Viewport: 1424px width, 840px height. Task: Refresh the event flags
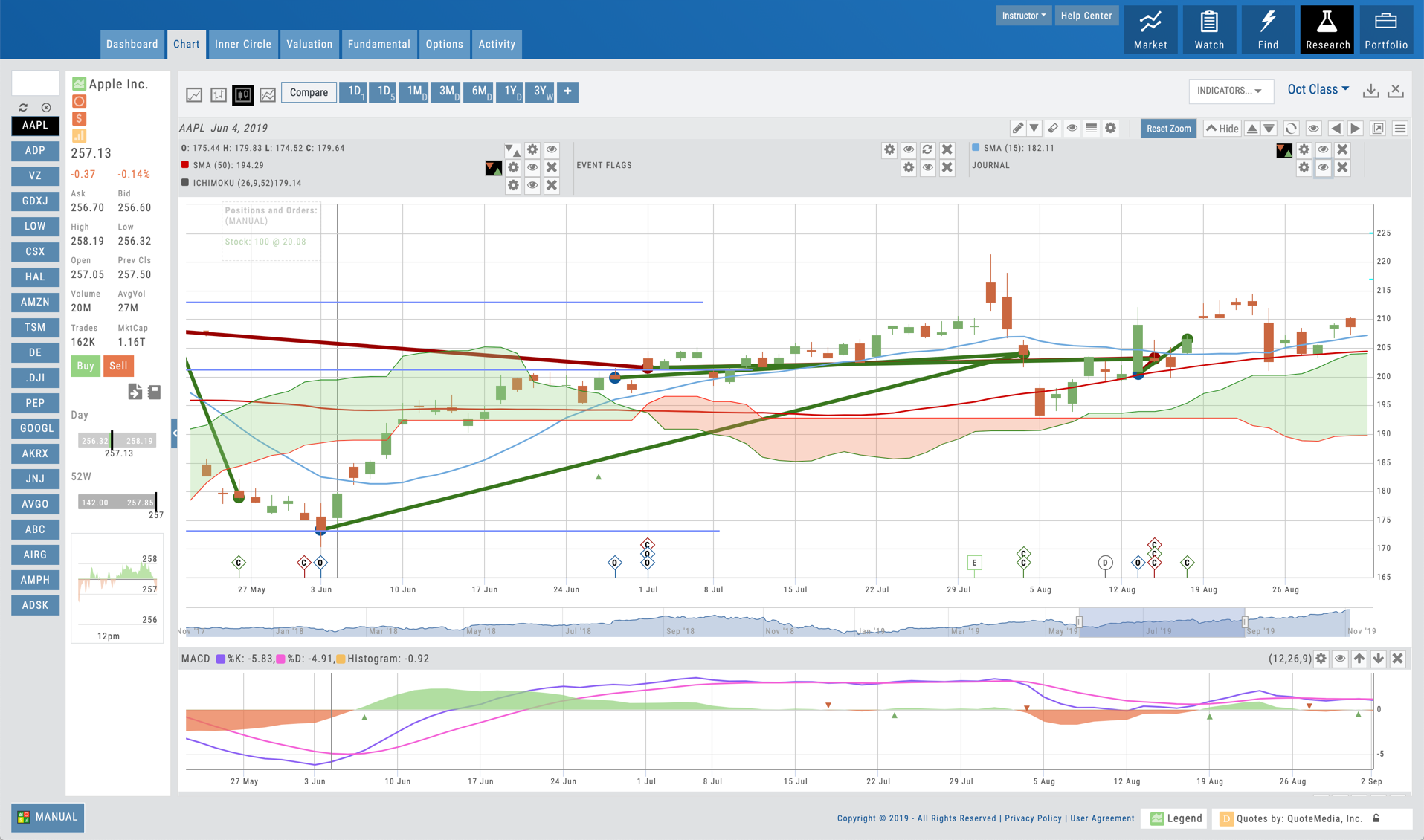927,149
